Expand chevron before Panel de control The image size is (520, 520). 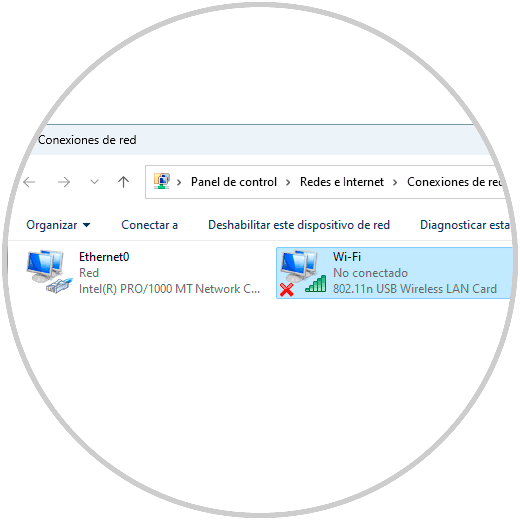[179, 182]
